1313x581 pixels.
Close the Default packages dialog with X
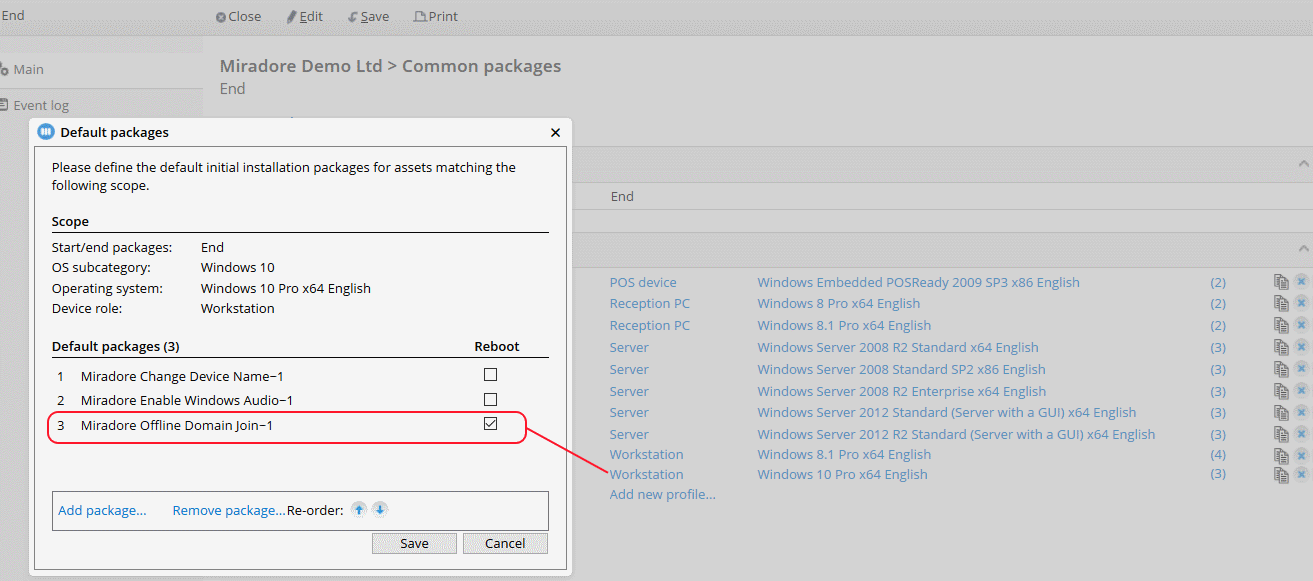pos(556,132)
